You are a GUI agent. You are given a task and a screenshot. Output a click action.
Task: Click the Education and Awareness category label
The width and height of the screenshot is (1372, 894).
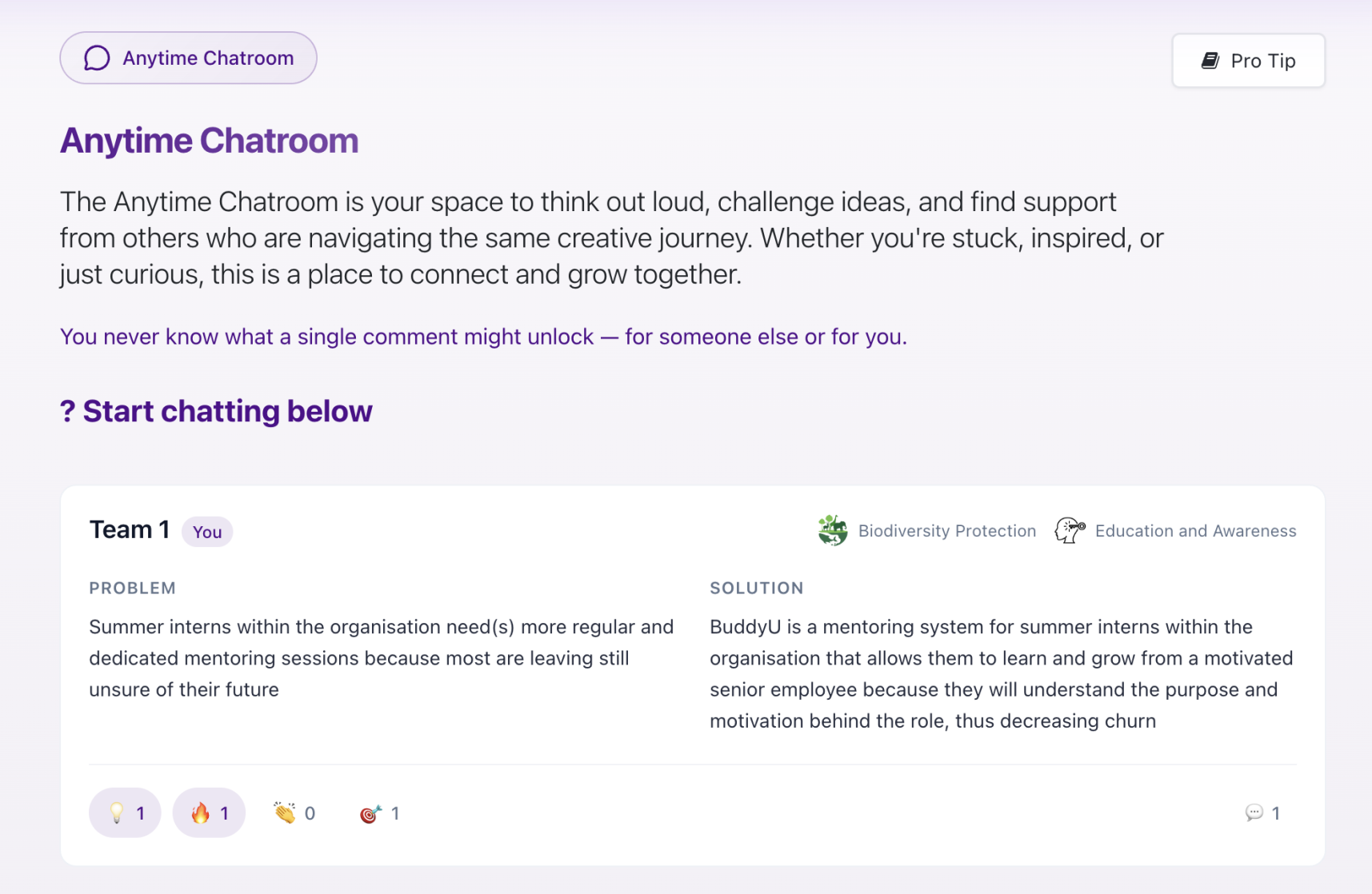(1195, 531)
